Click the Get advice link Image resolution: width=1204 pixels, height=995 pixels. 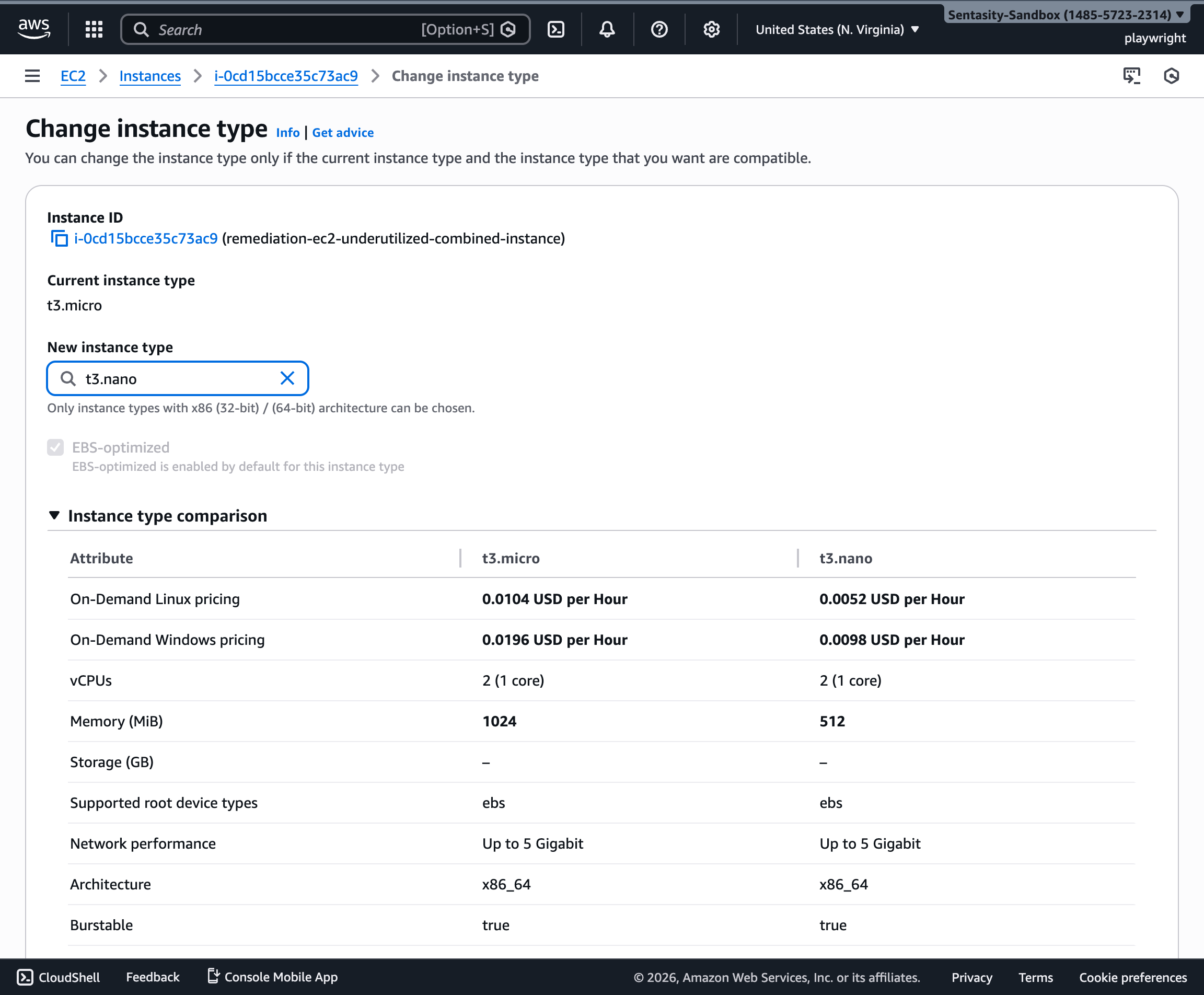click(x=343, y=132)
